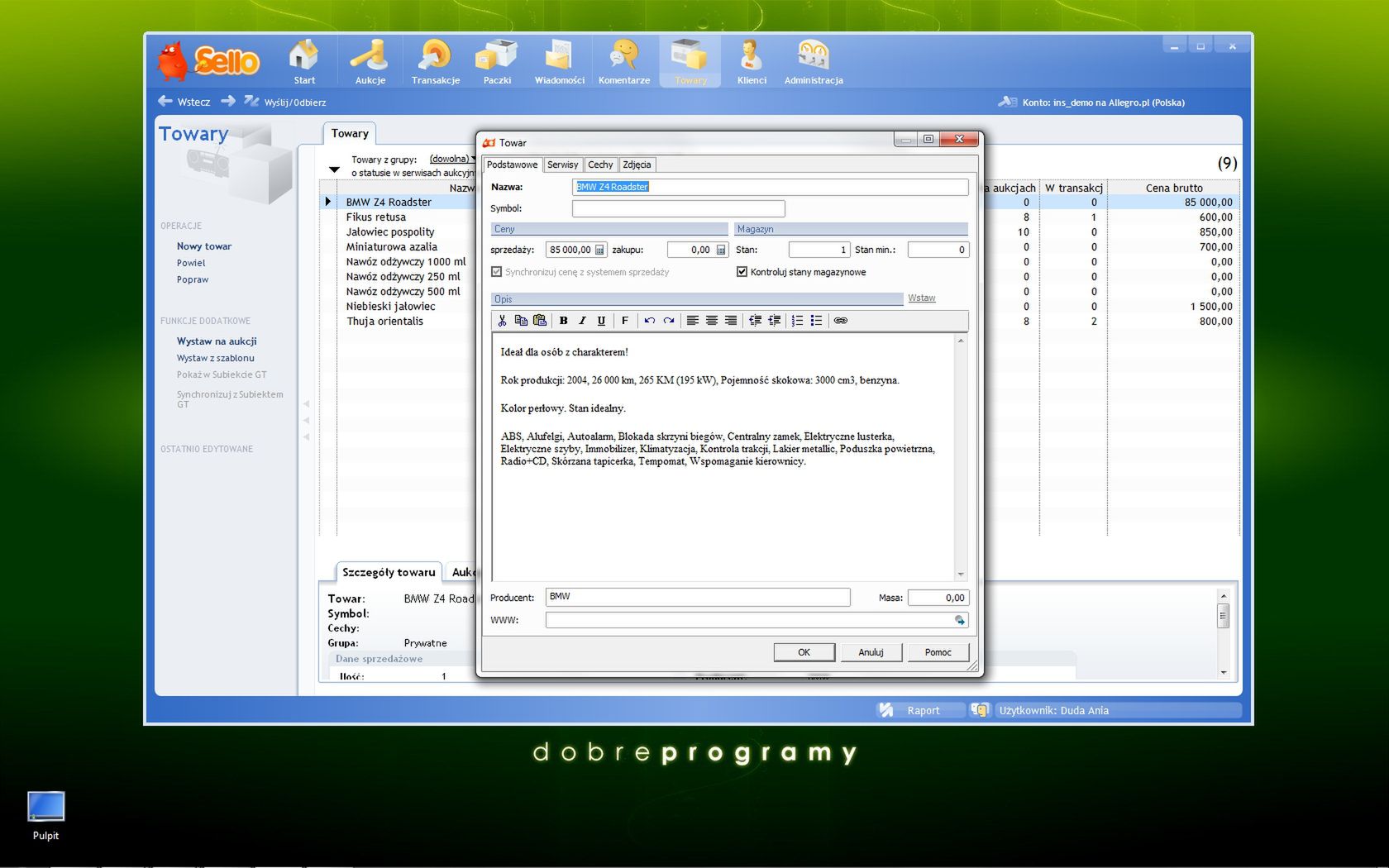This screenshot has width=1389, height=868.
Task: Click the Popraw link
Action: pos(193,279)
